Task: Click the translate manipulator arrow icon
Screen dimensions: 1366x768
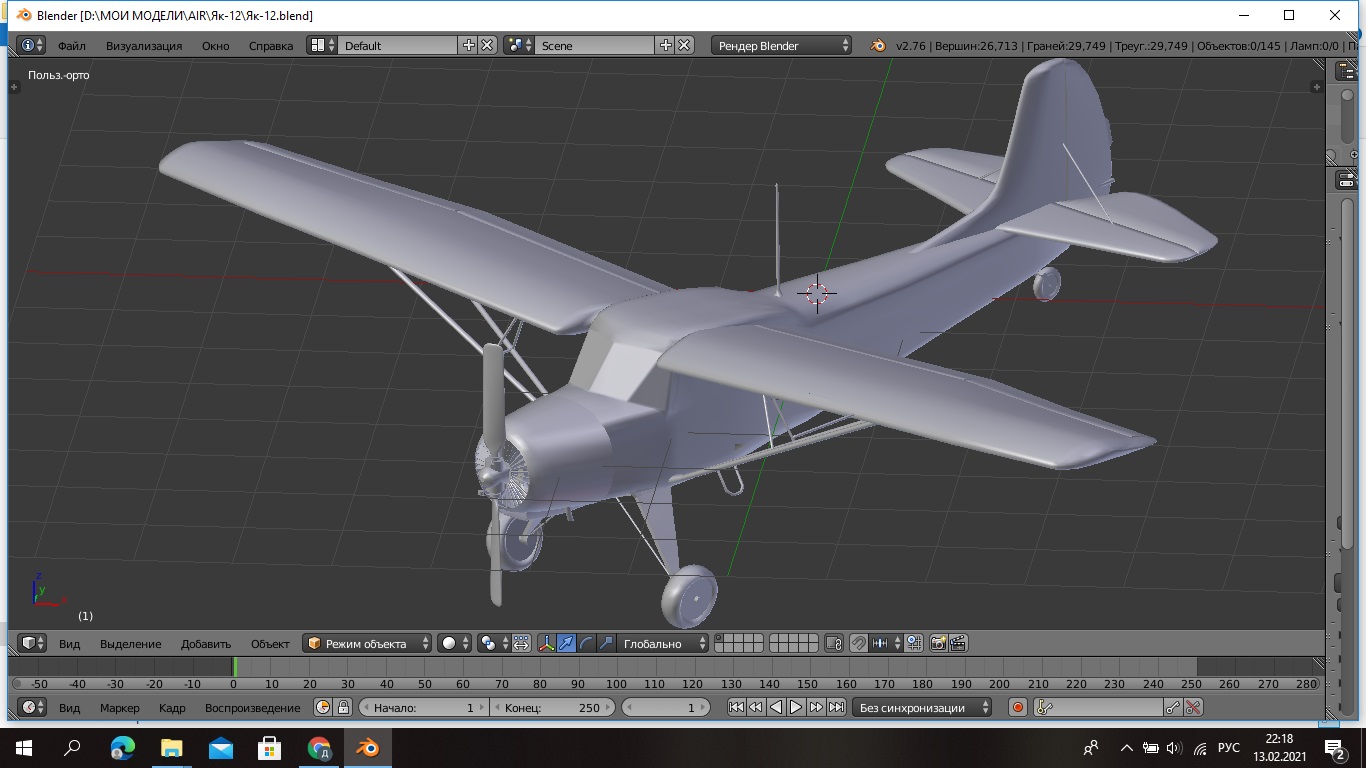Action: pyautogui.click(x=567, y=644)
